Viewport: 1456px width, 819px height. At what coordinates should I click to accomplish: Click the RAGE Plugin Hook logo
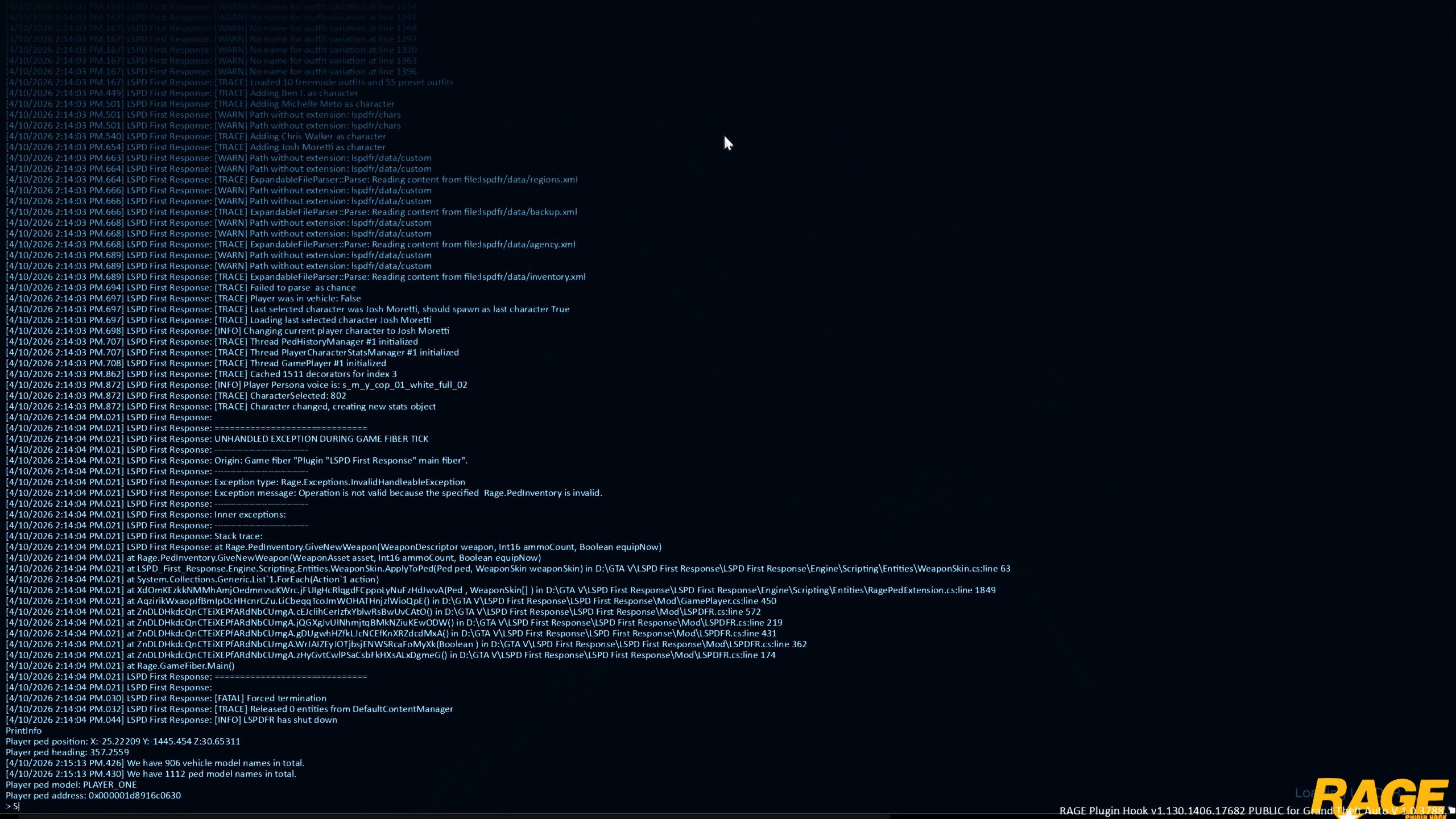tap(1379, 796)
